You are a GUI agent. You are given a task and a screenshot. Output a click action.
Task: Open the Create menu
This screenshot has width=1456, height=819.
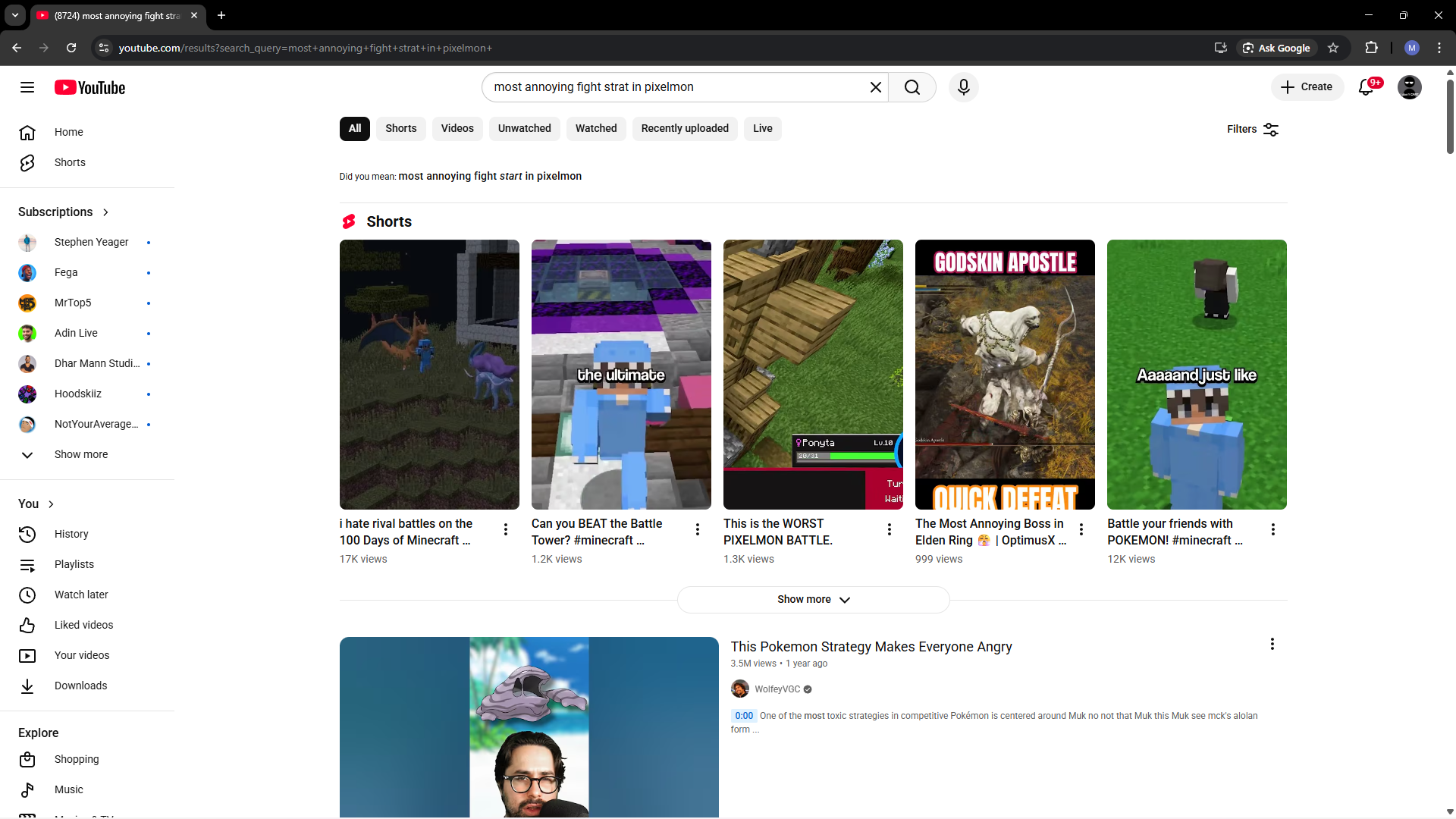tap(1307, 87)
